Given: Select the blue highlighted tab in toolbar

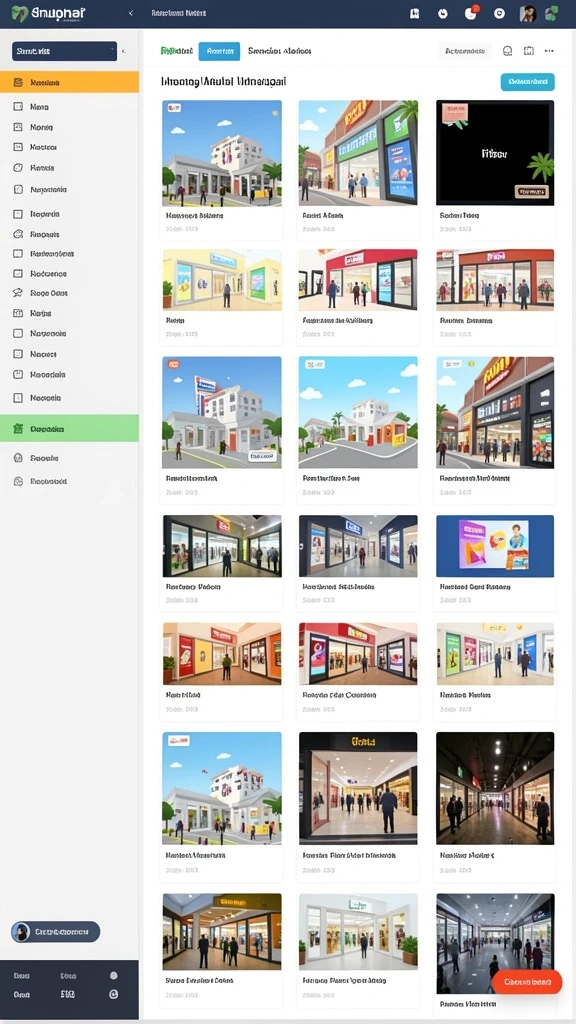Looking at the screenshot, I should point(219,51).
